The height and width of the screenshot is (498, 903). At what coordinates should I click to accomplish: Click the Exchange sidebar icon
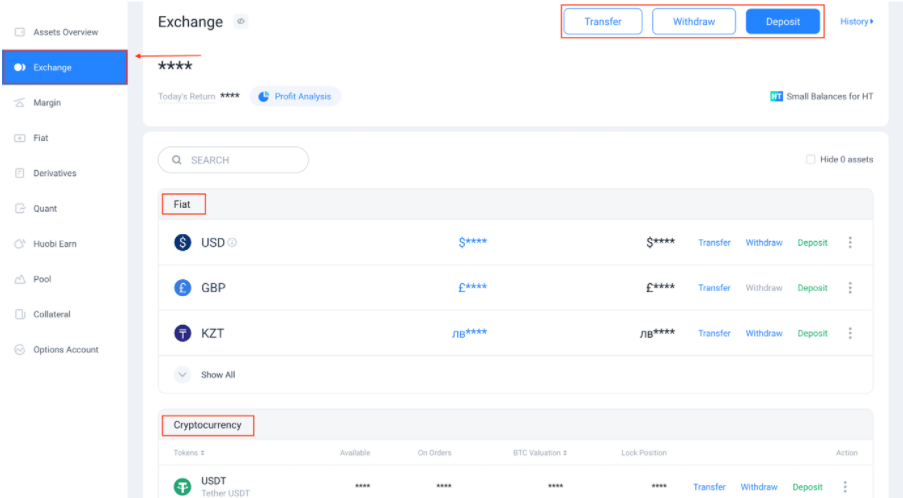[x=20, y=67]
